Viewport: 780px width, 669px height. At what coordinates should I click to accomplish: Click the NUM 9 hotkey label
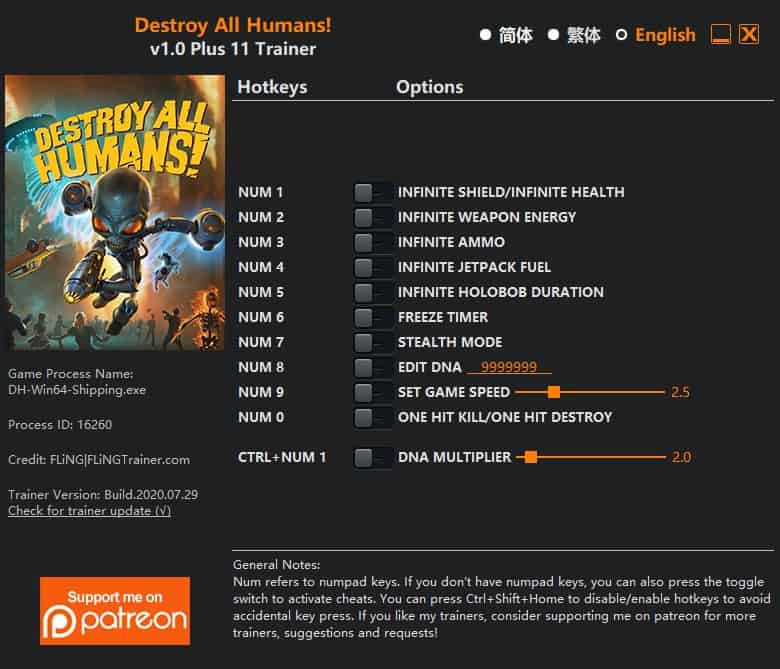pyautogui.click(x=261, y=392)
